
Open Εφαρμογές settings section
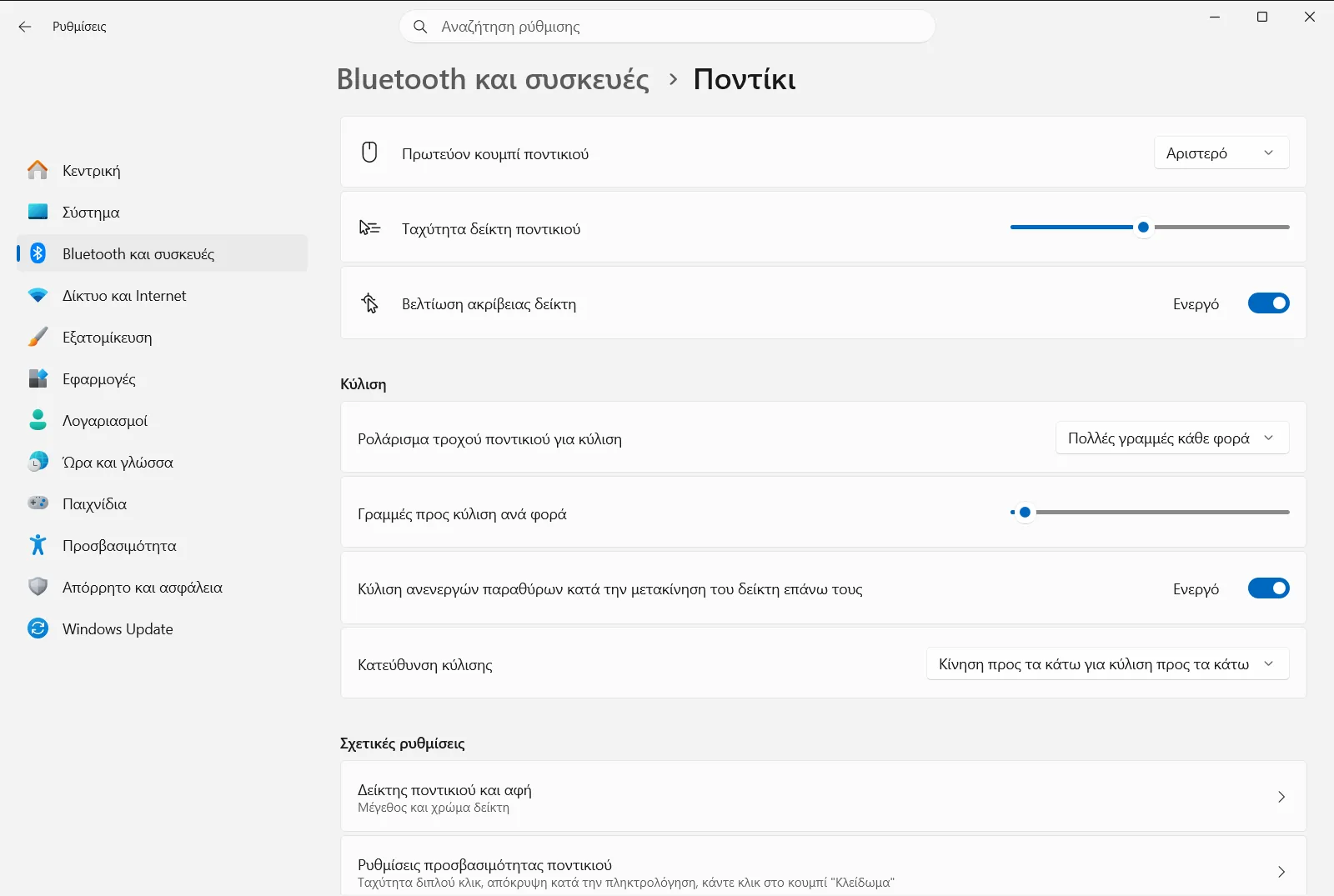(162, 378)
